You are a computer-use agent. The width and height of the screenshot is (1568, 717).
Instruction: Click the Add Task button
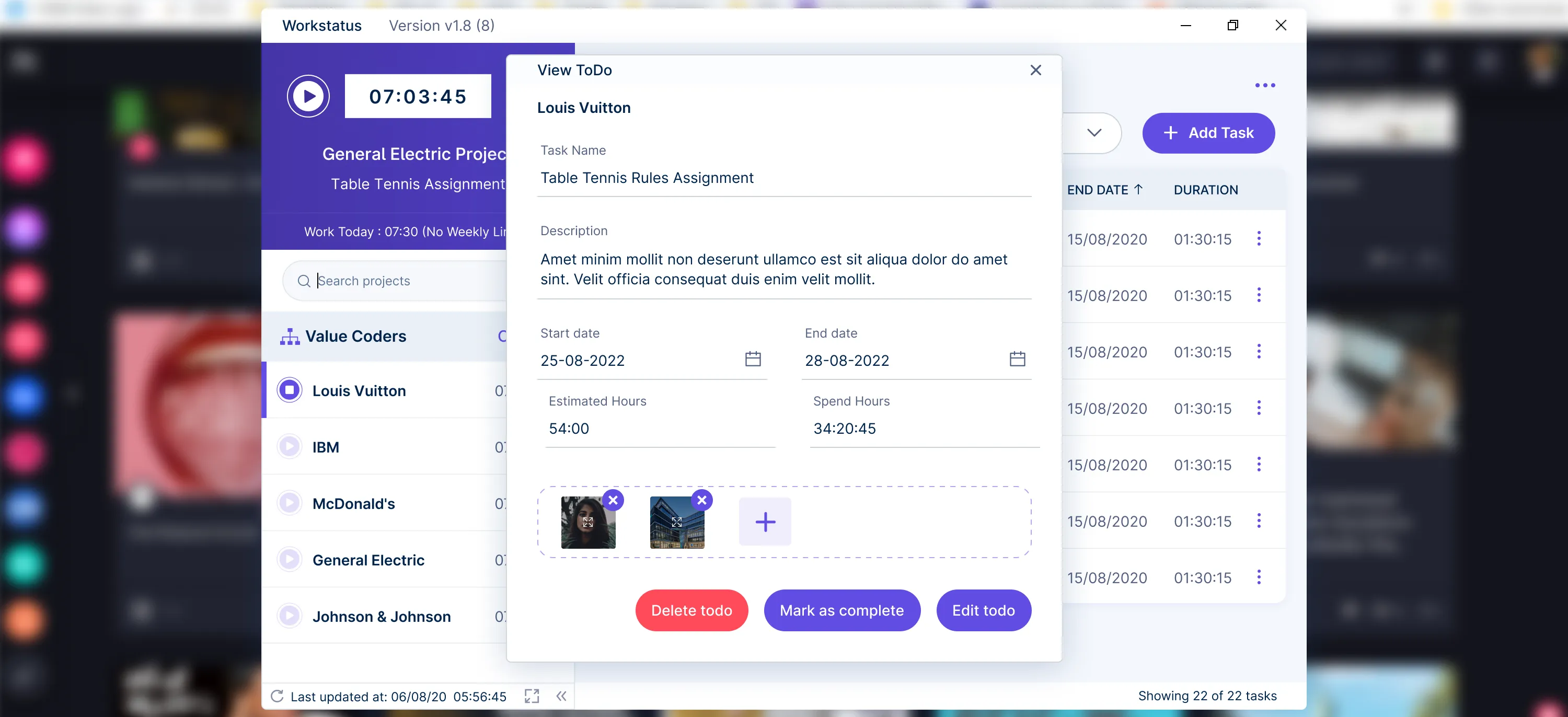1209,132
